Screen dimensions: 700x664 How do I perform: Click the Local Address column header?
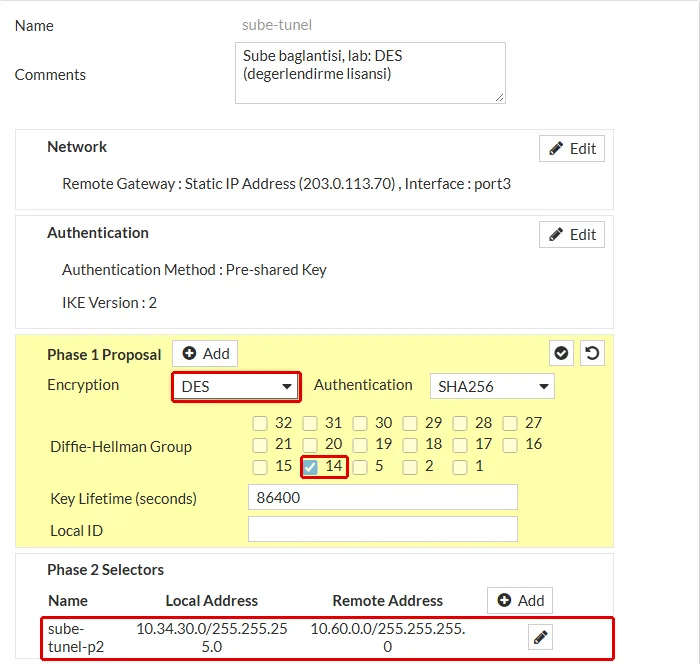[212, 601]
